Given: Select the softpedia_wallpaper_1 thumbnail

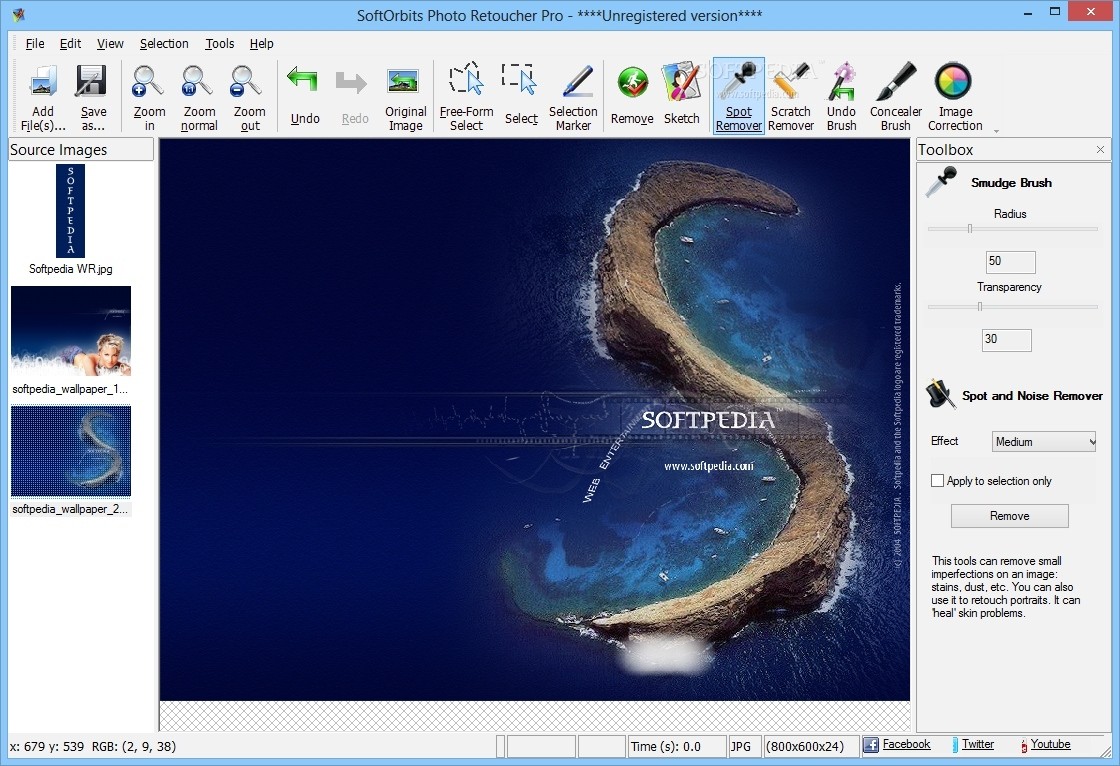Looking at the screenshot, I should (71, 331).
